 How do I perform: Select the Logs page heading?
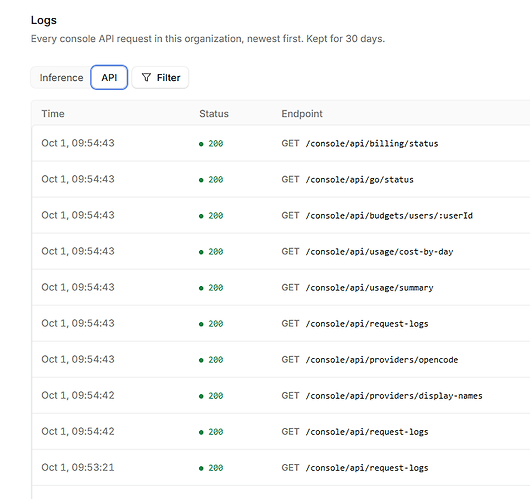click(44, 20)
